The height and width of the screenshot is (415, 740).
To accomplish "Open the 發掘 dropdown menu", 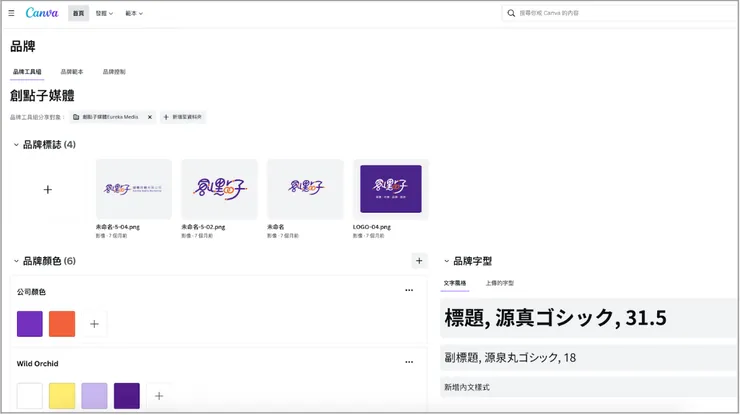I will click(106, 13).
